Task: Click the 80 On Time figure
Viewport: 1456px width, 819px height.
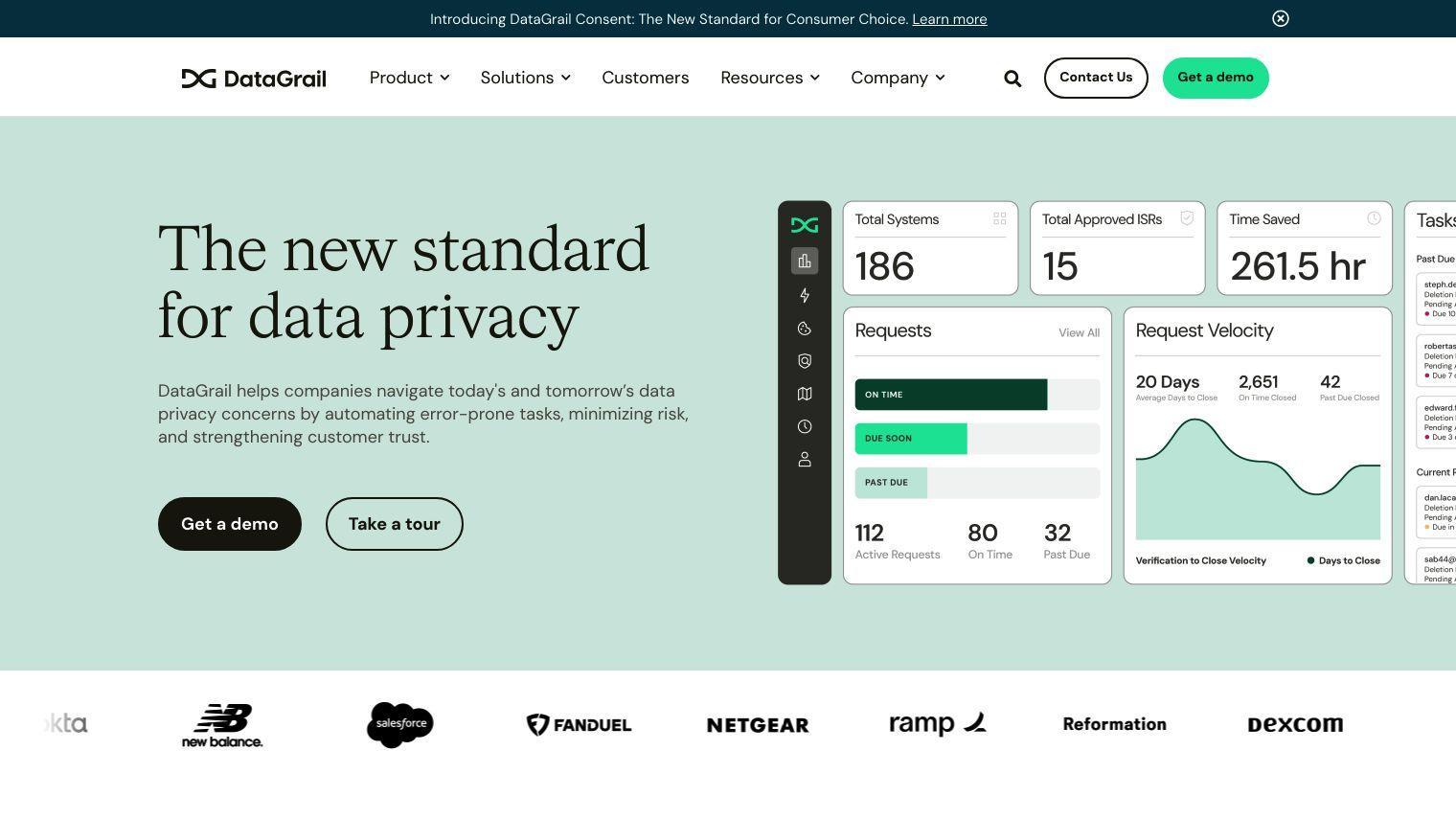Action: pos(983,533)
